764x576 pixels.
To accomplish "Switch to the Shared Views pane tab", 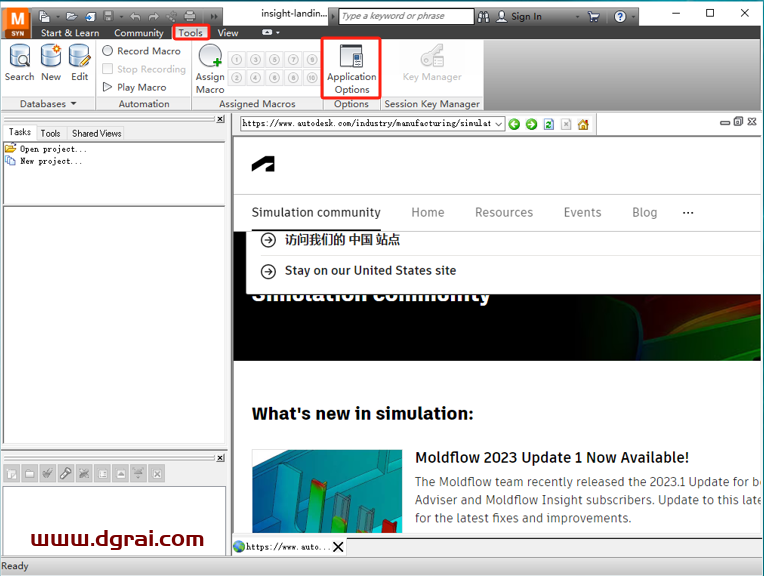I will (x=96, y=133).
